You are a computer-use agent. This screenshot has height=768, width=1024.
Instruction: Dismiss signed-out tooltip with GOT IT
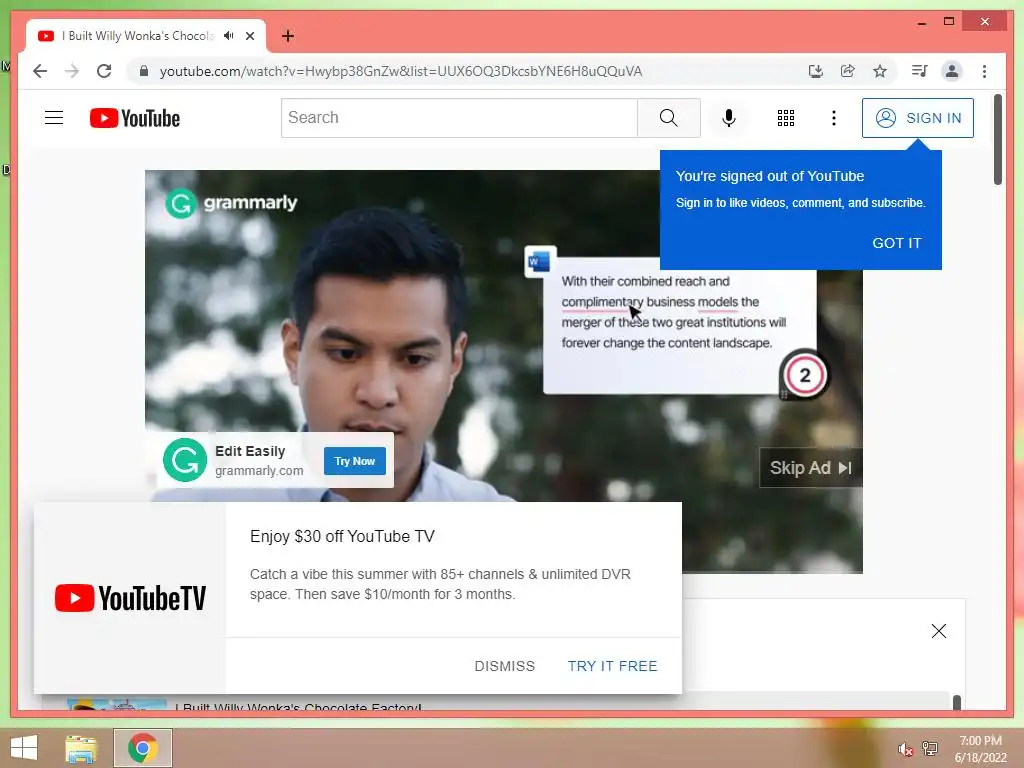pos(897,243)
